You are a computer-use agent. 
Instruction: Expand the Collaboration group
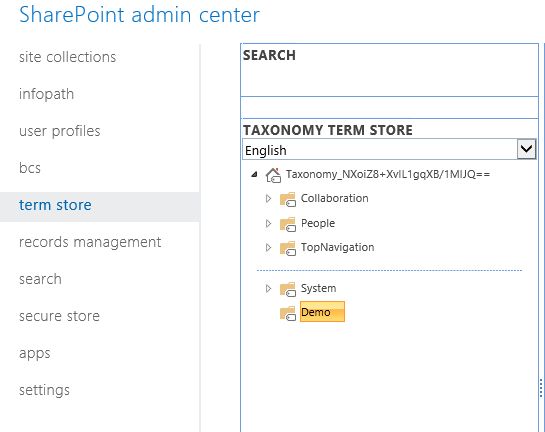point(268,198)
